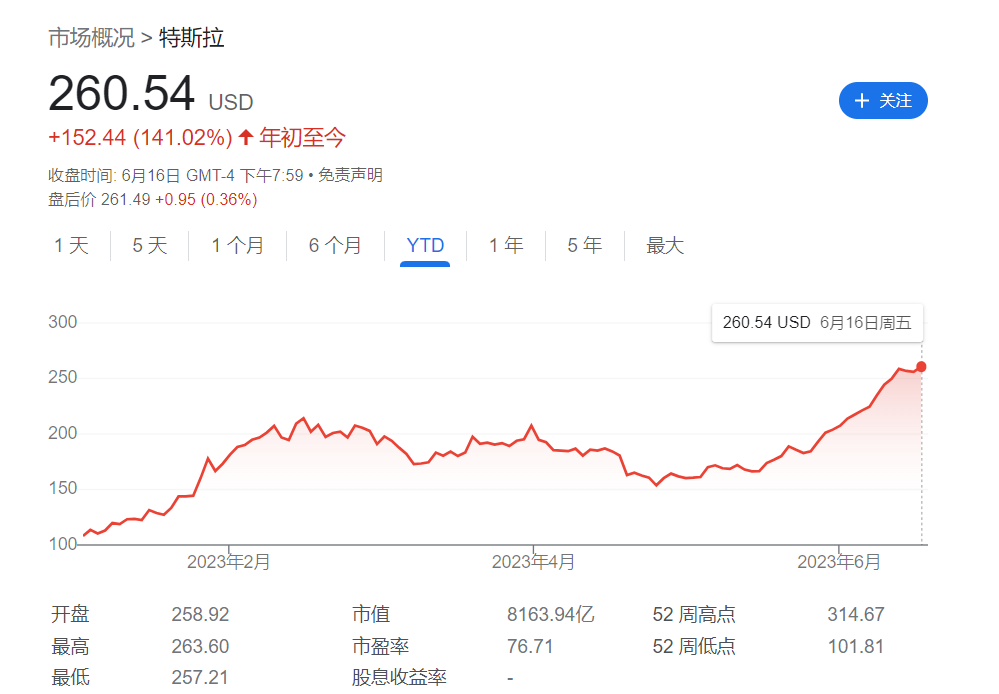Click the 市值 value 8163.94亿
The height and width of the screenshot is (694, 999).
[x=550, y=615]
